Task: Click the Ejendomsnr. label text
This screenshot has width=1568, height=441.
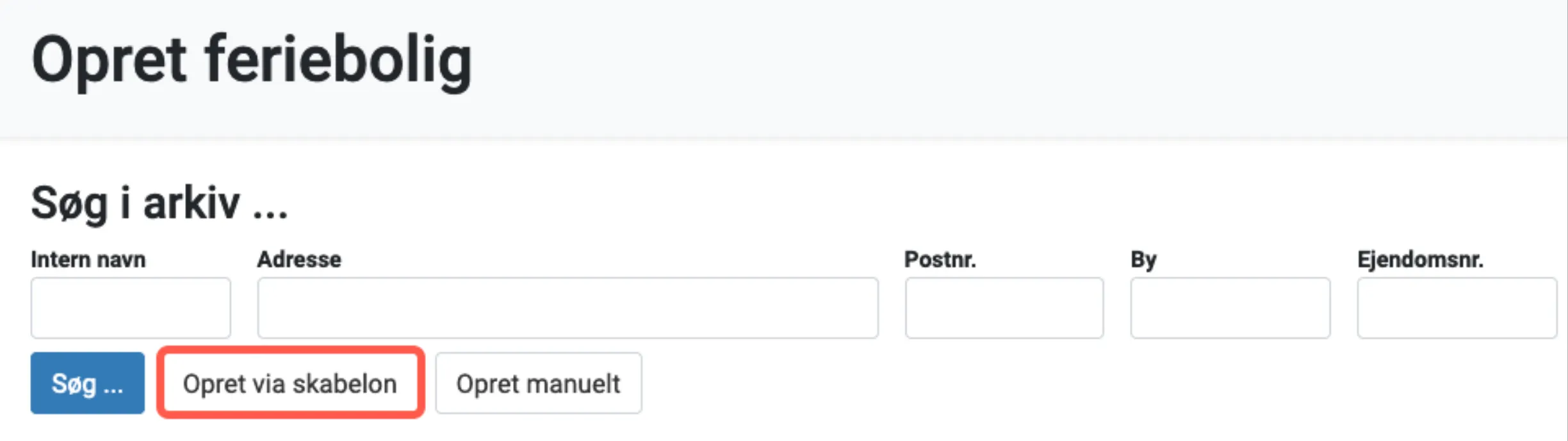Action: tap(1420, 260)
